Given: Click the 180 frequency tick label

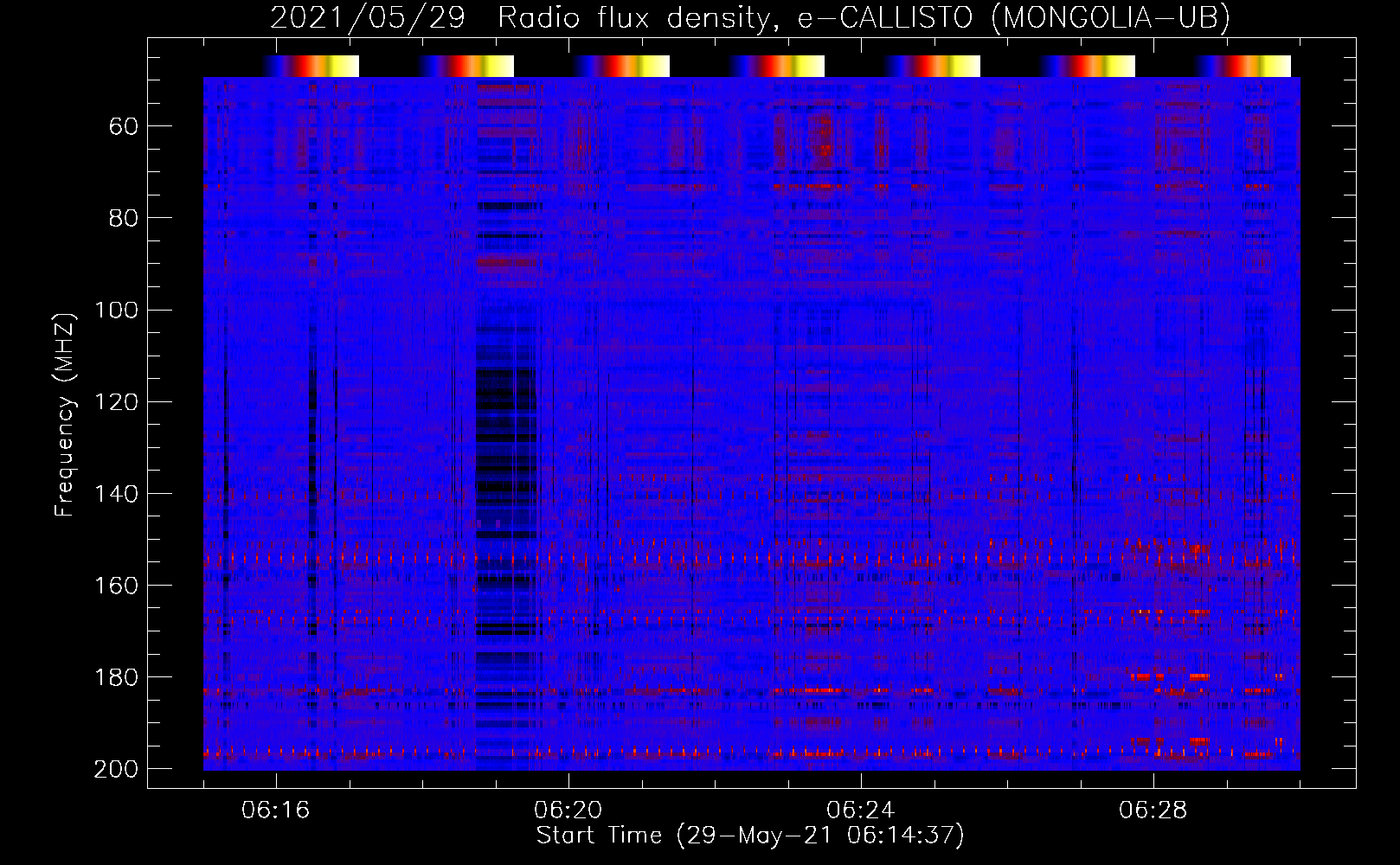Looking at the screenshot, I should click(x=116, y=677).
